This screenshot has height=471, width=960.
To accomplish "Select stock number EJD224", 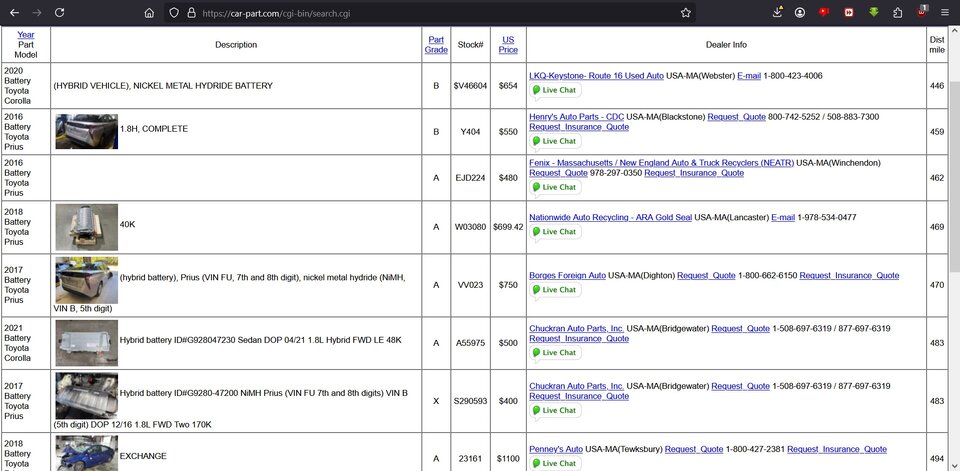I will [x=470, y=178].
